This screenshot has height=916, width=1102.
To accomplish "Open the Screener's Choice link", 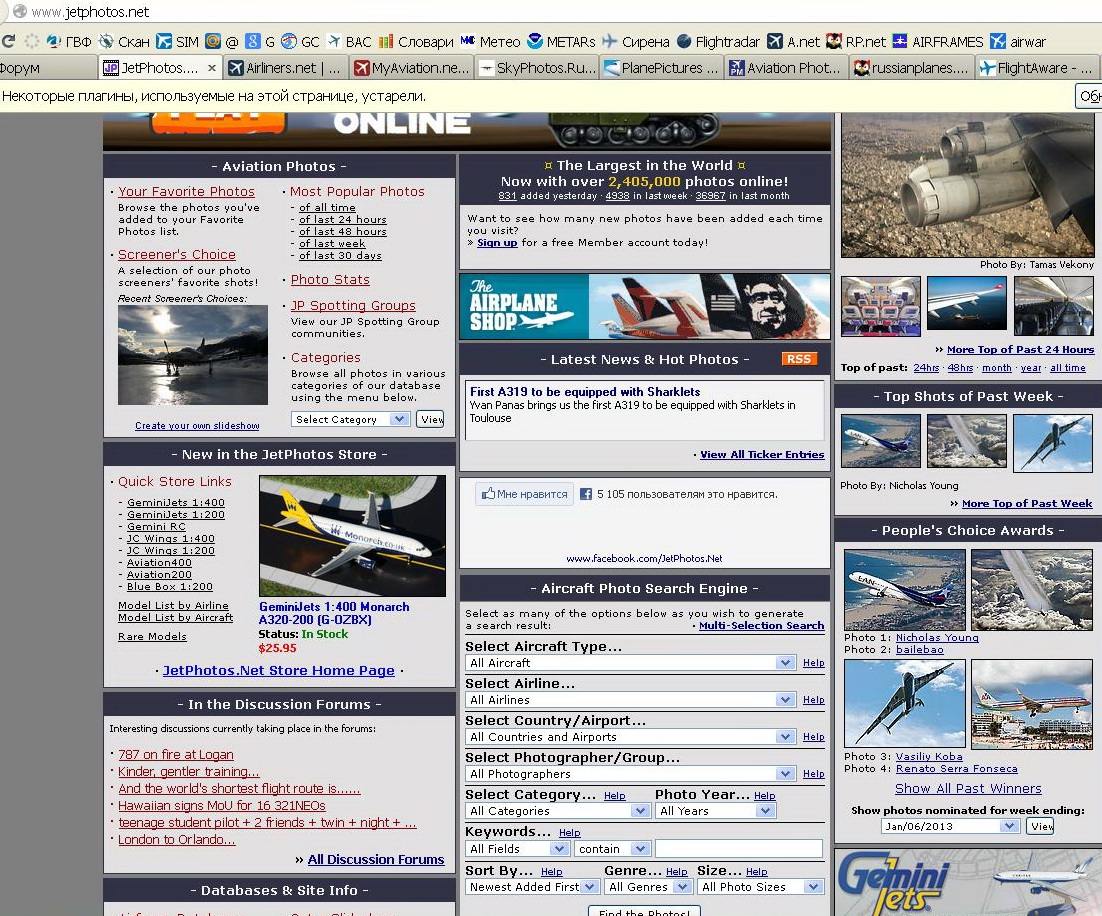I will tap(176, 254).
